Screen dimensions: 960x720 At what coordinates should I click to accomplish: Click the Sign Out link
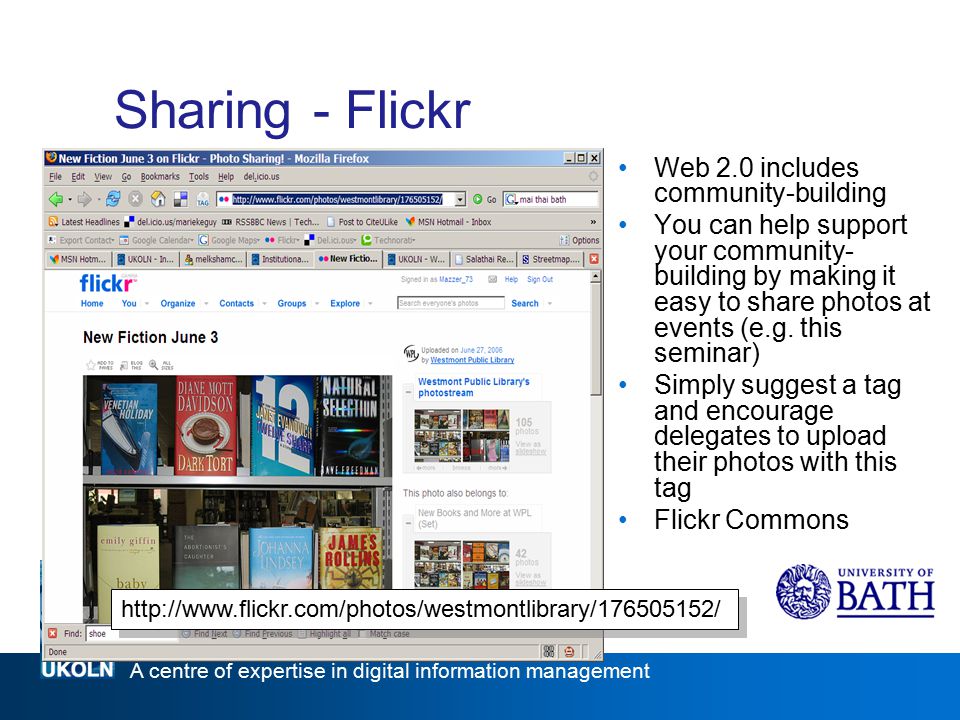pyautogui.click(x=540, y=279)
